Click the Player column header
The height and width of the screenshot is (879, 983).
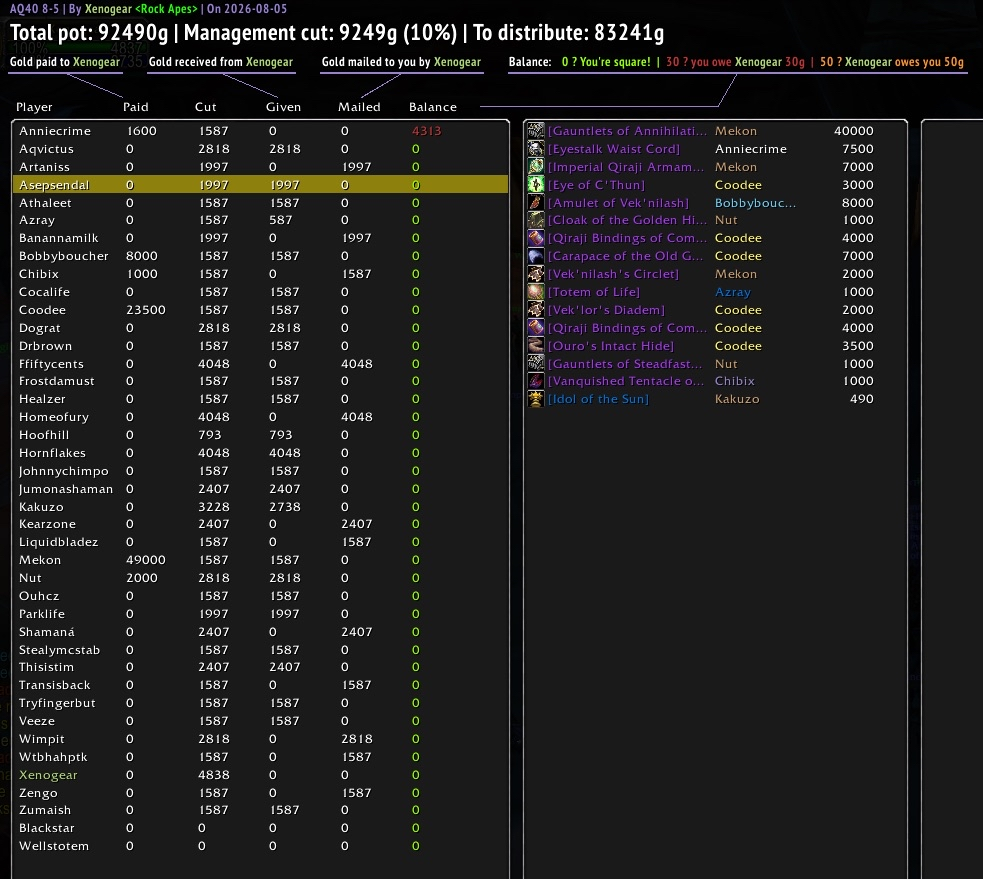tap(34, 107)
